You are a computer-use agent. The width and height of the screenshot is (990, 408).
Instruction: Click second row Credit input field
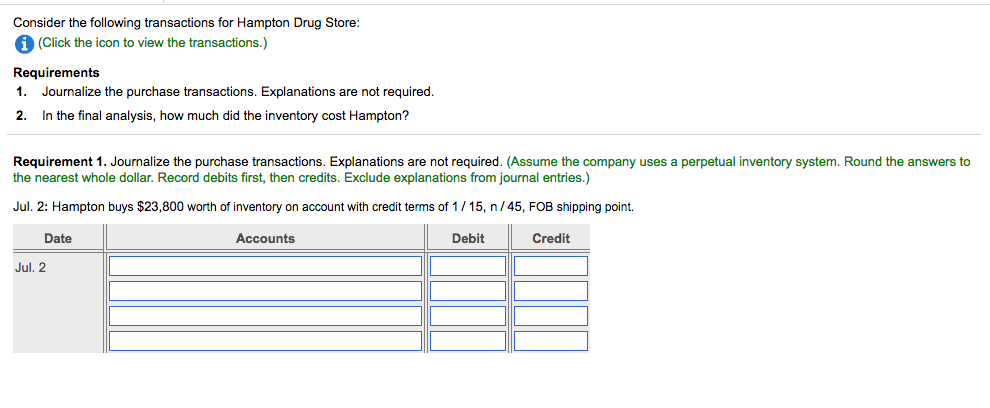pyautogui.click(x=551, y=291)
